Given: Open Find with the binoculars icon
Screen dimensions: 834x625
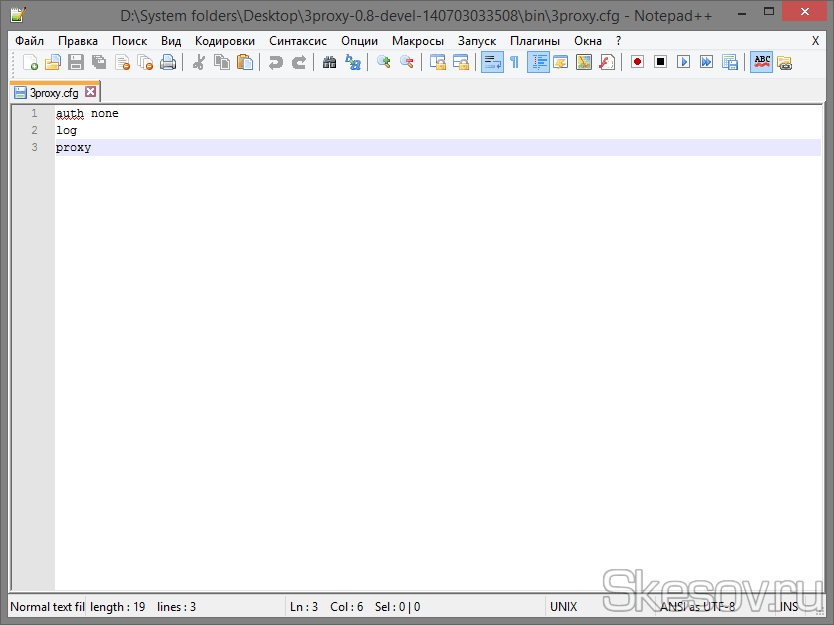Looking at the screenshot, I should tap(329, 62).
